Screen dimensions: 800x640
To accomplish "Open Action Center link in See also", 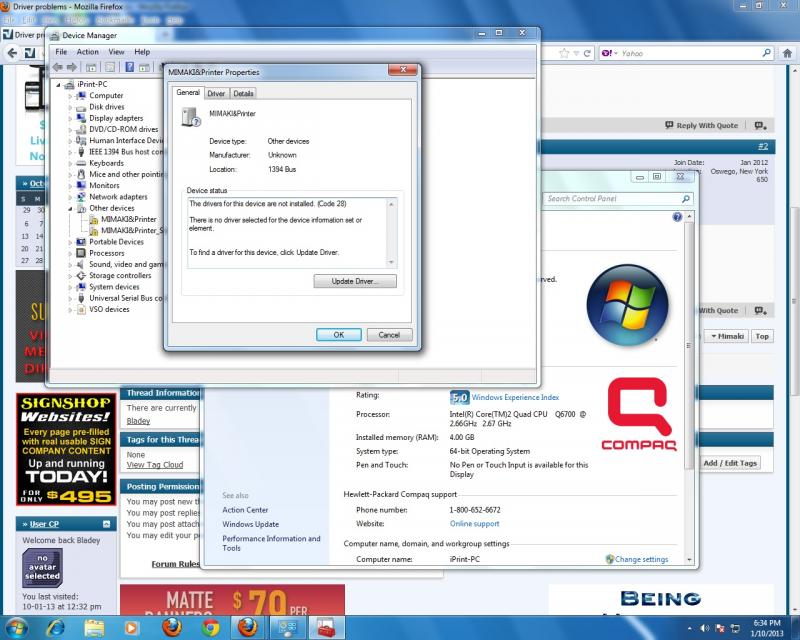I will (245, 510).
